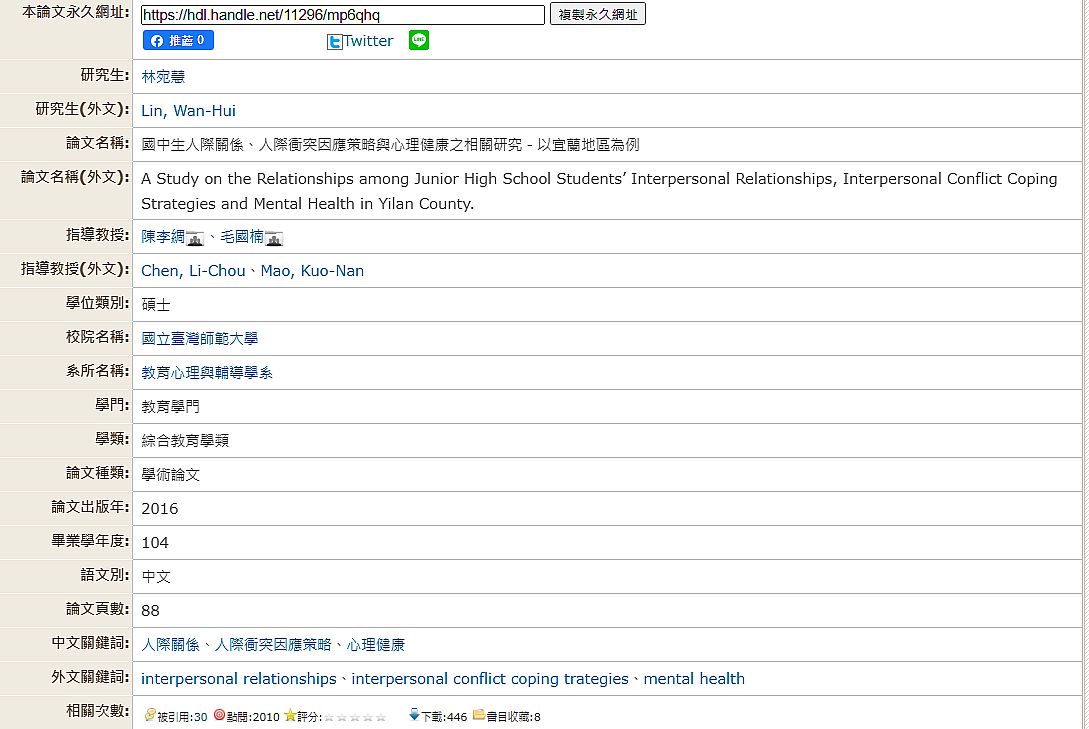
Task: Select the keyword 人際衝突因應策略
Action: pyautogui.click(x=273, y=645)
